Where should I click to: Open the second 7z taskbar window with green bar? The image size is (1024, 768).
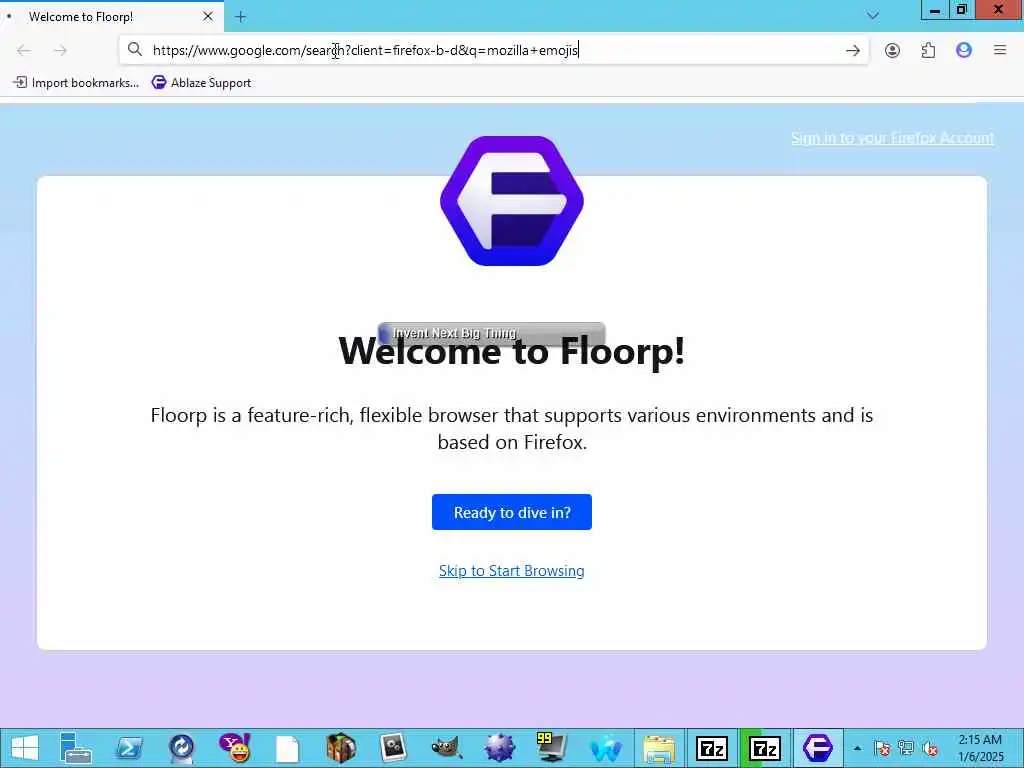point(765,748)
